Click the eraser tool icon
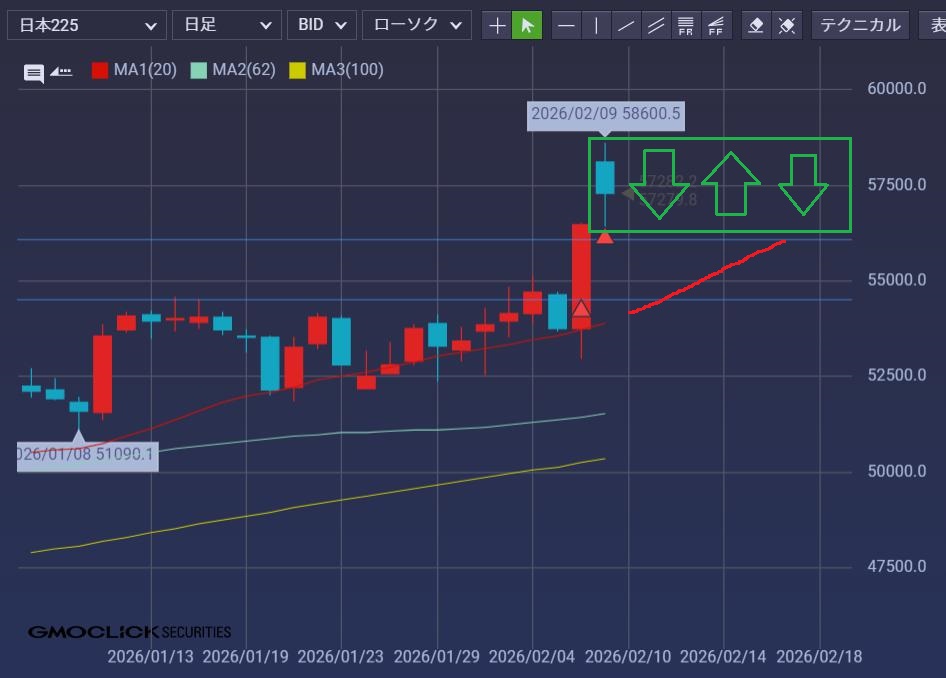Image resolution: width=946 pixels, height=678 pixels. point(757,25)
